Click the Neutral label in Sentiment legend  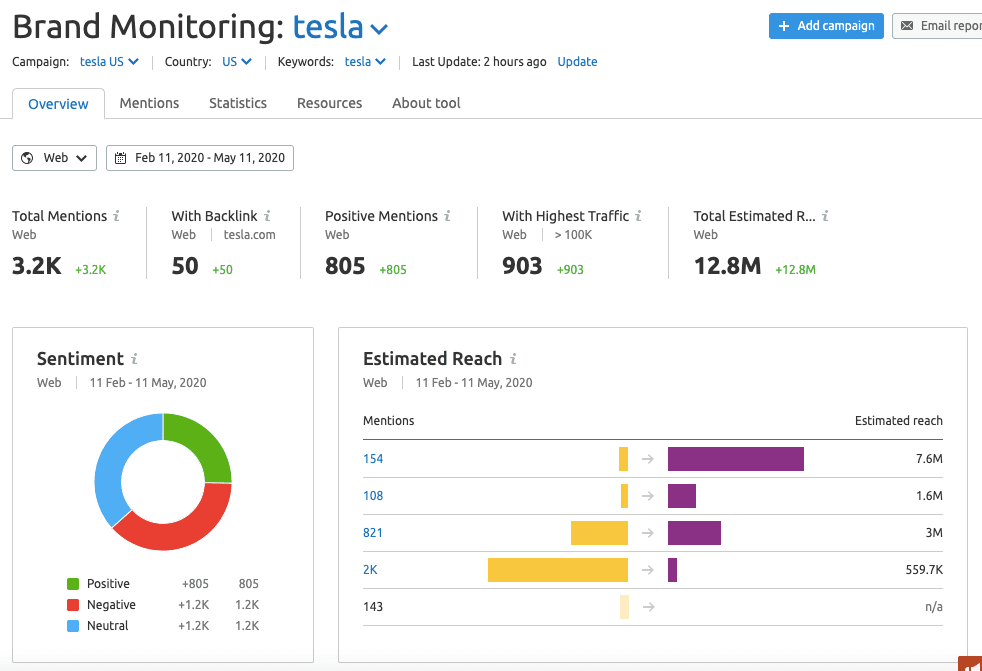(108, 625)
